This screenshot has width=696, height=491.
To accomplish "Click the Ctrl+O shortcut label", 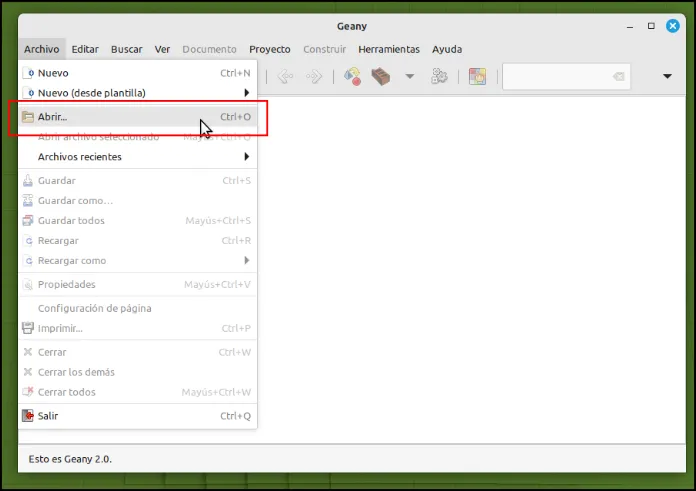I will pos(236,117).
